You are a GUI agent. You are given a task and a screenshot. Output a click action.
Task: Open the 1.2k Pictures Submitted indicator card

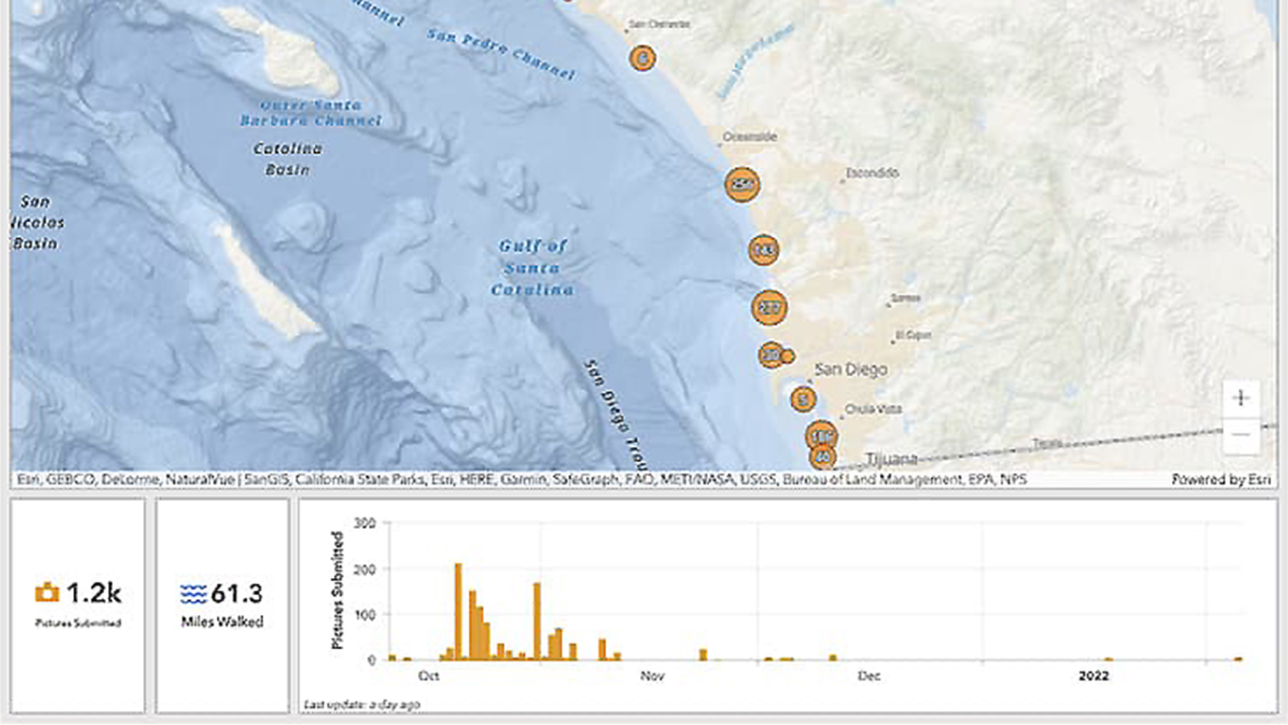click(x=78, y=606)
